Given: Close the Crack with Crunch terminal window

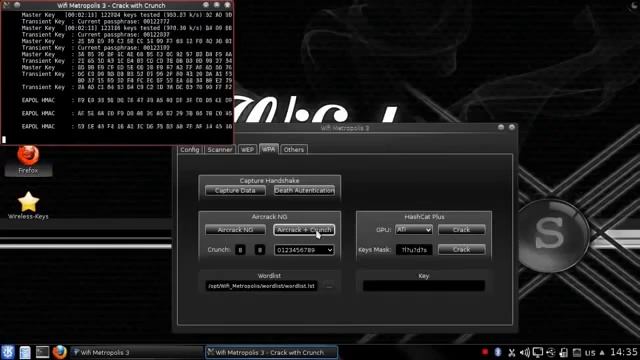Looking at the screenshot, I should 227,5.
